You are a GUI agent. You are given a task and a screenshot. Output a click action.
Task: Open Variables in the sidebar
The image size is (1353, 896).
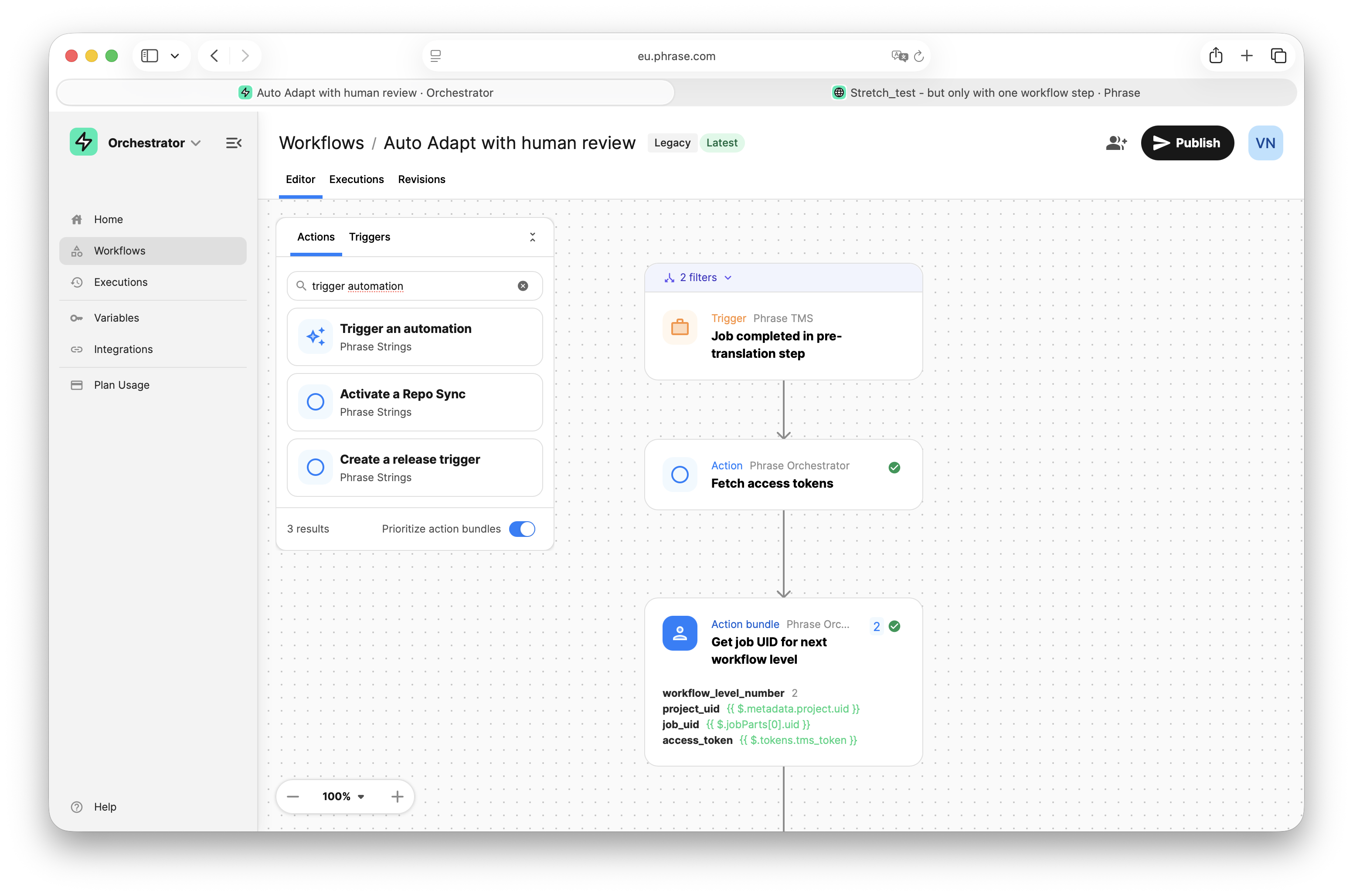[153, 318]
